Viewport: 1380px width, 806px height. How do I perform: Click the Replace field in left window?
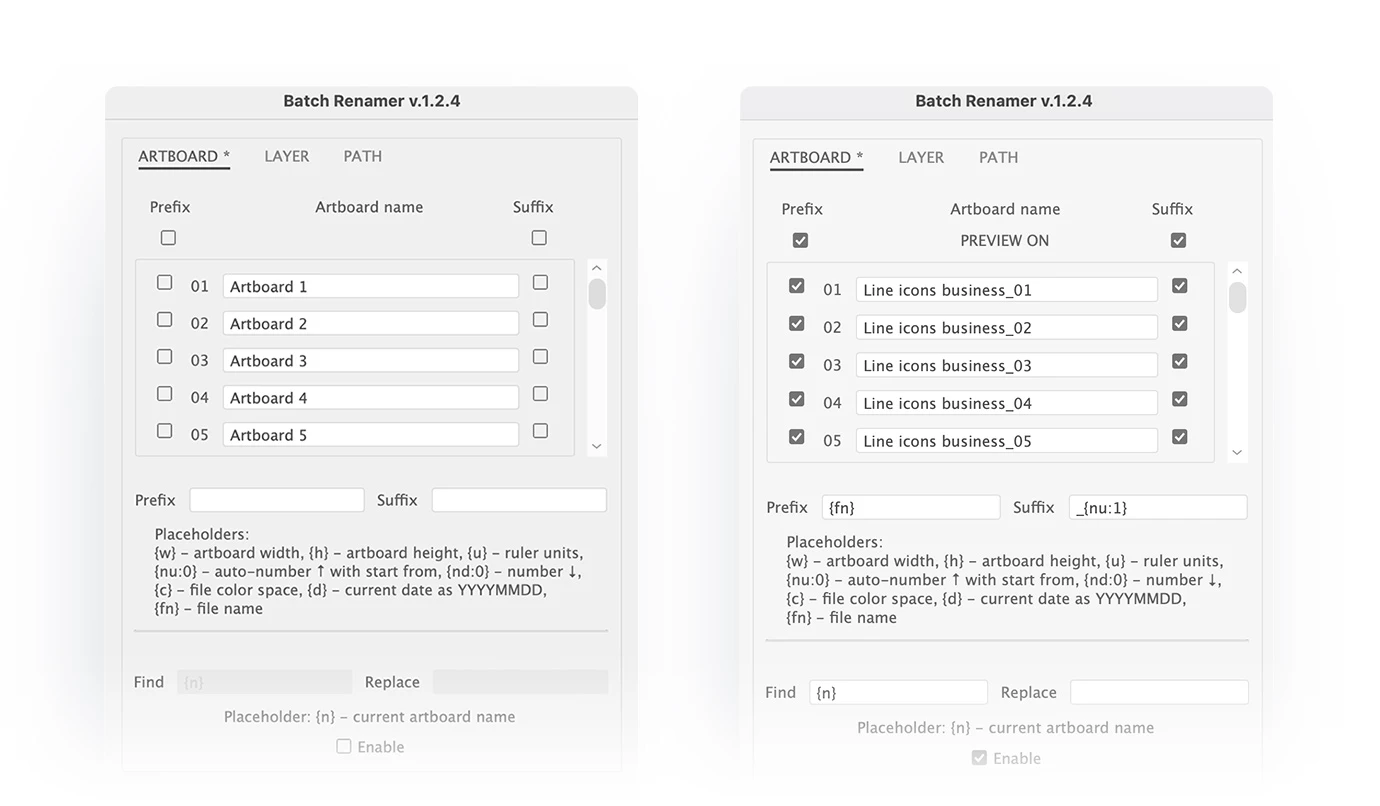point(520,682)
